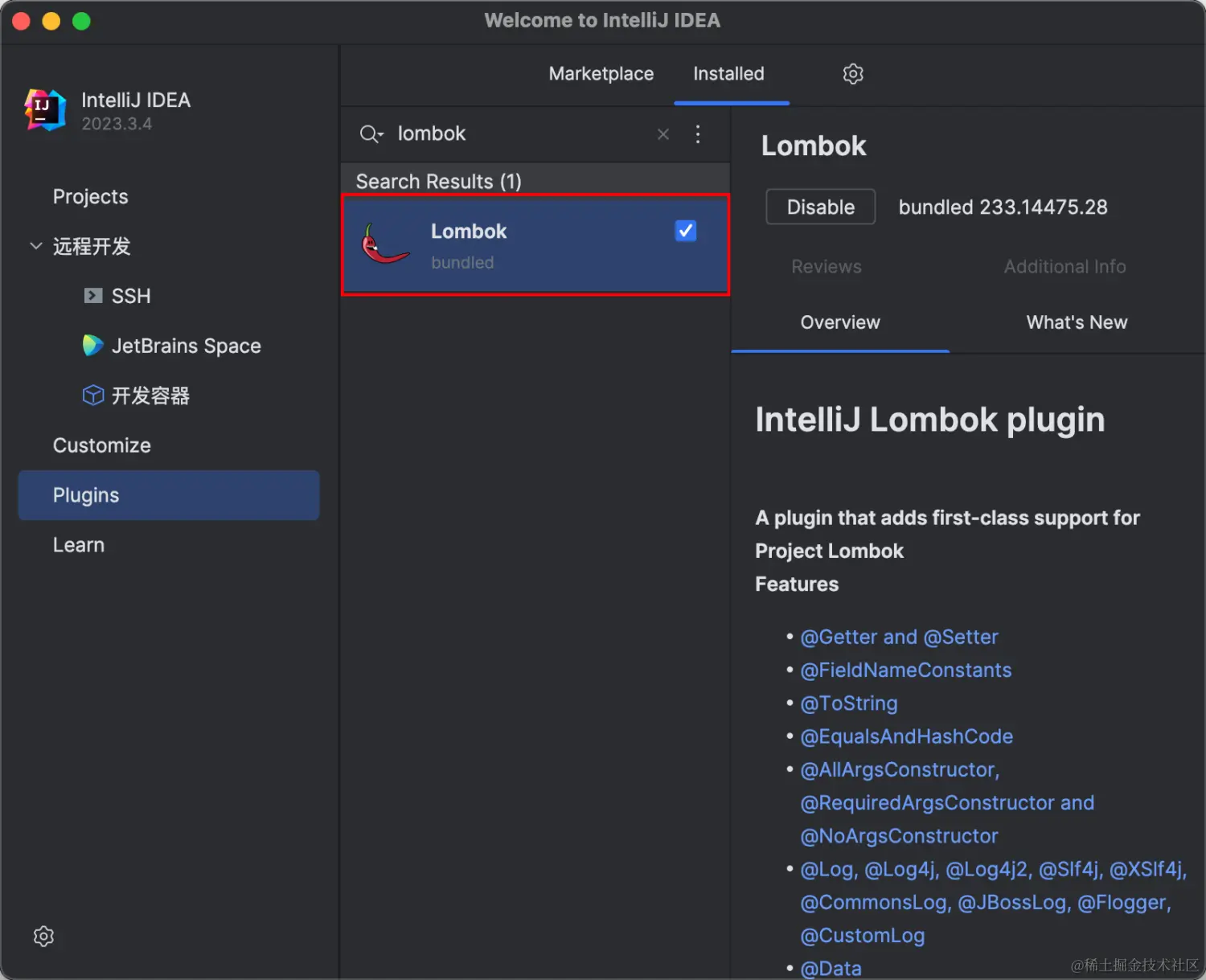Viewport: 1206px width, 980px height.
Task: Open the @Getter and @Setter link
Action: tap(899, 638)
